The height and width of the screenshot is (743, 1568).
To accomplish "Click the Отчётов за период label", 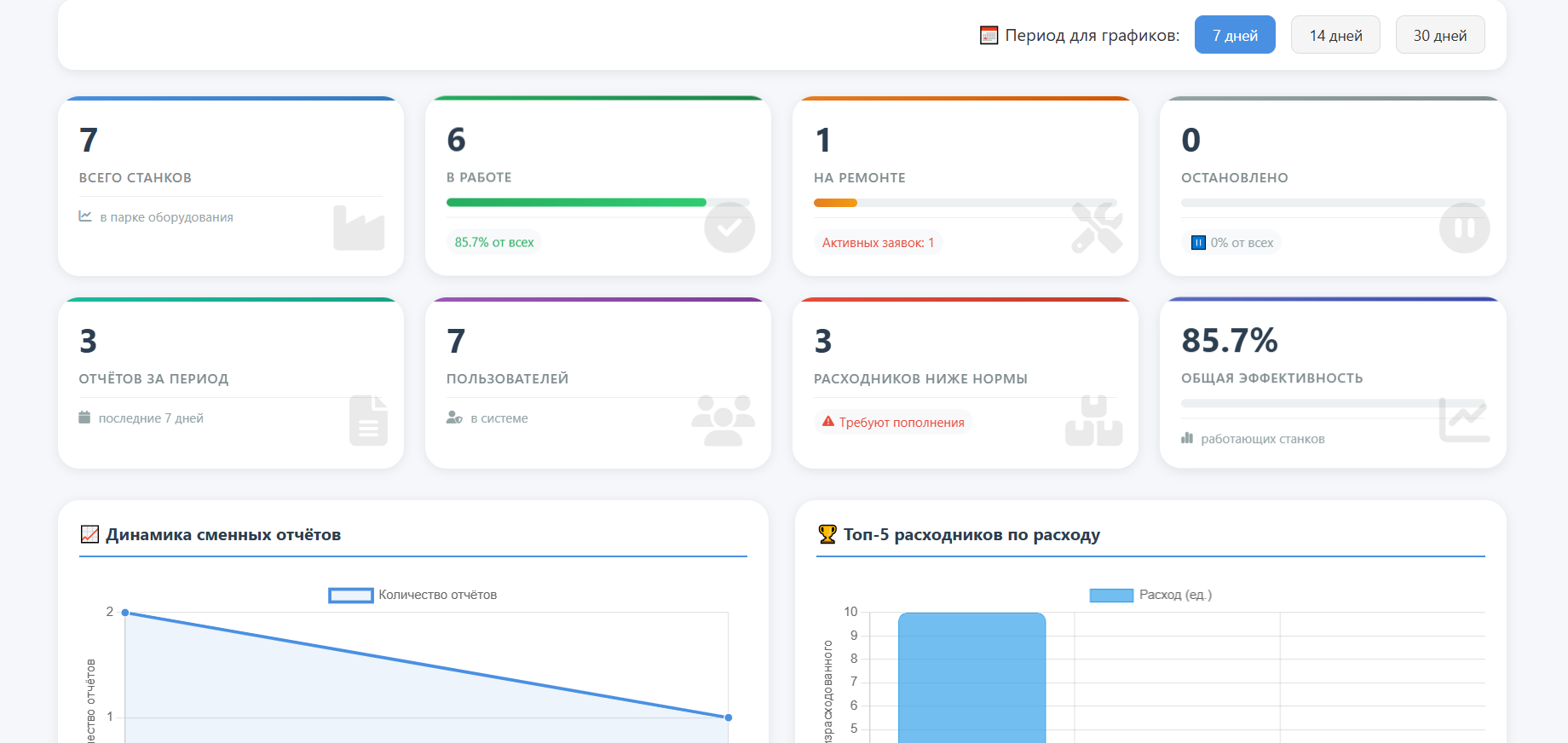I will point(153,378).
